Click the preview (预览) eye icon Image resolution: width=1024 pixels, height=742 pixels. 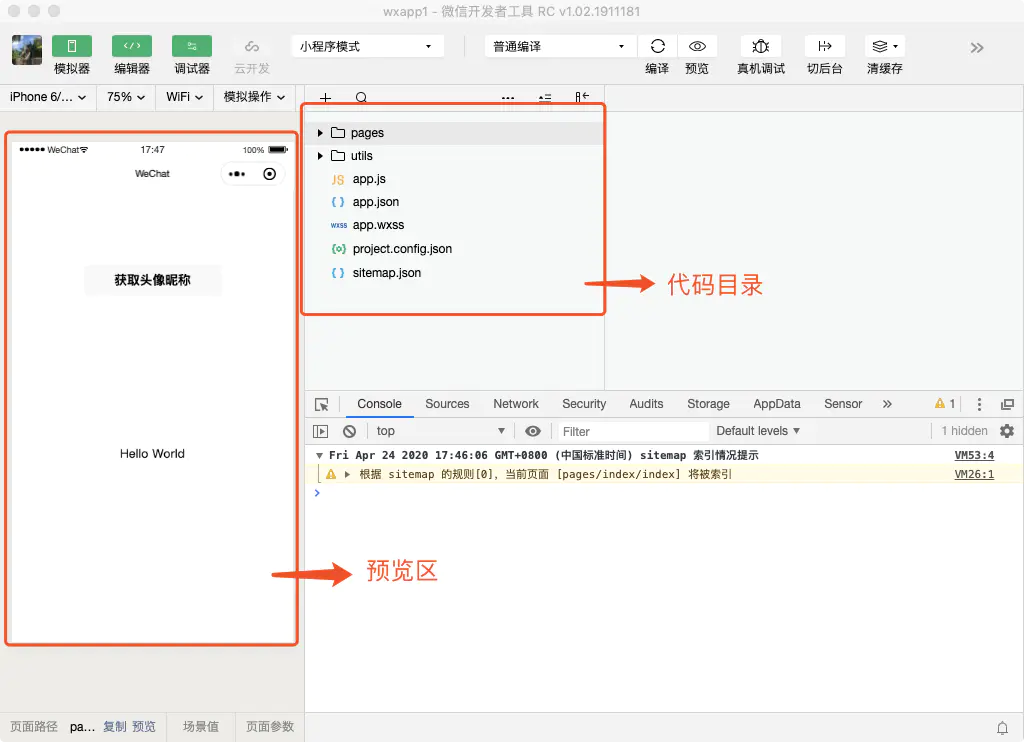(x=697, y=46)
